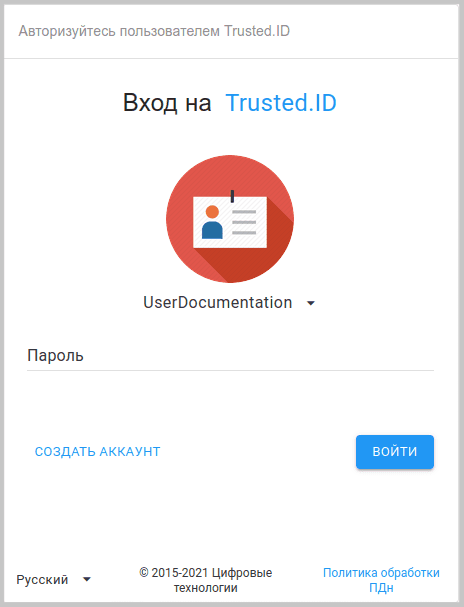The image size is (464, 607).
Task: Open Политика обработки ПДн link
Action: pos(381,580)
